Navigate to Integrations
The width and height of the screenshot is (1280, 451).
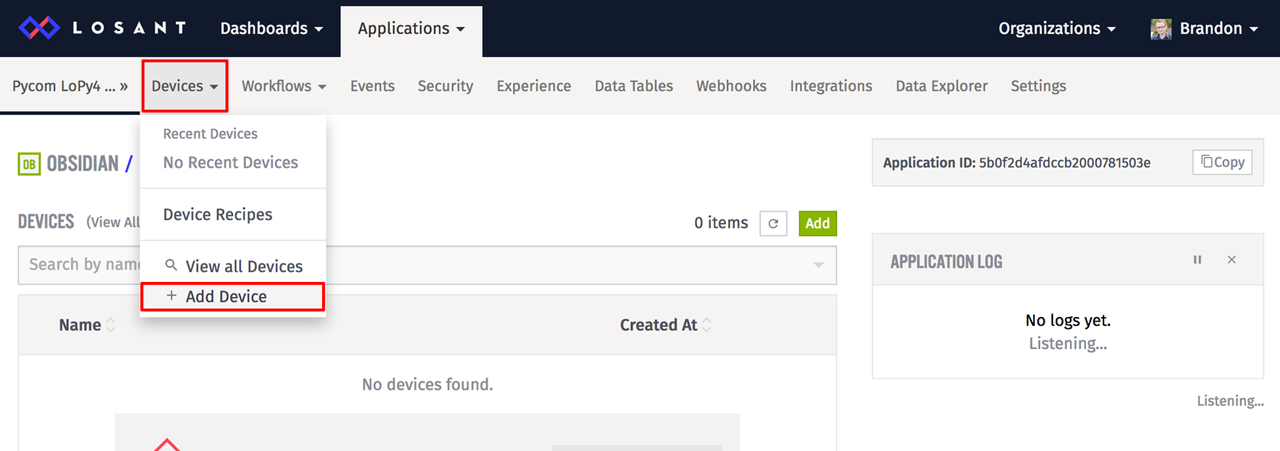[x=831, y=86]
